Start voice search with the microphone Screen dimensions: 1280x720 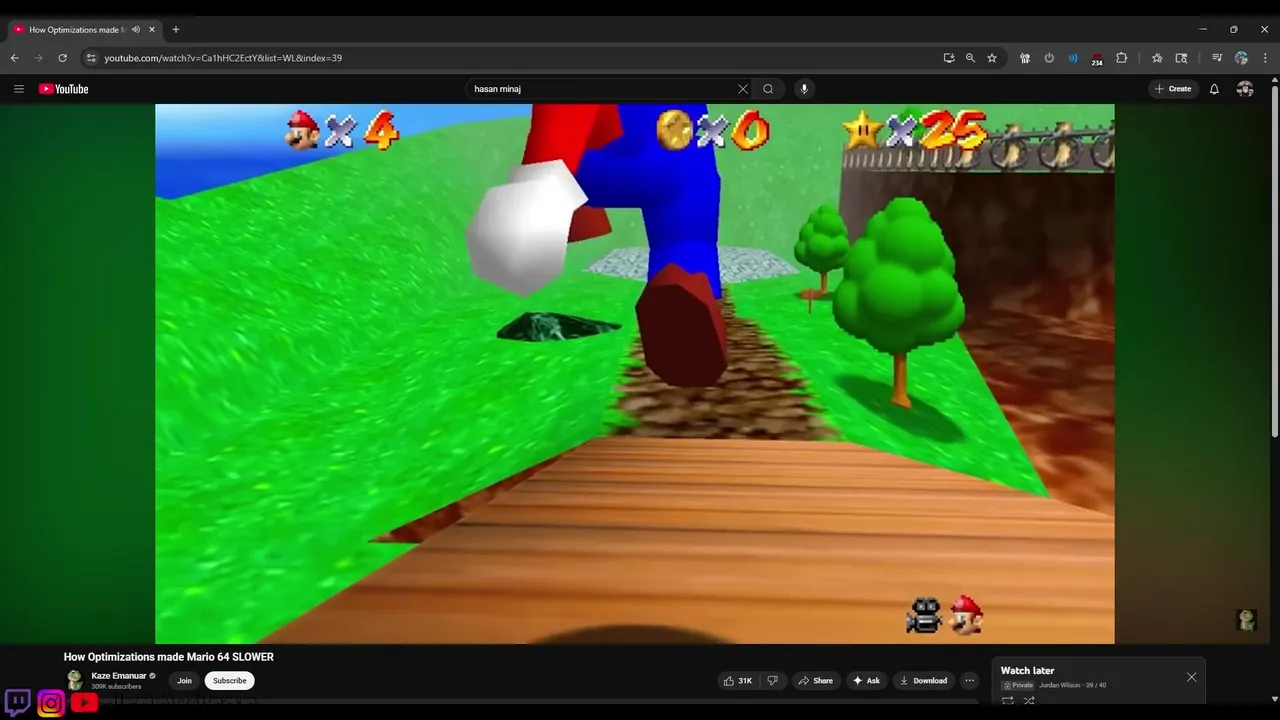(x=803, y=89)
